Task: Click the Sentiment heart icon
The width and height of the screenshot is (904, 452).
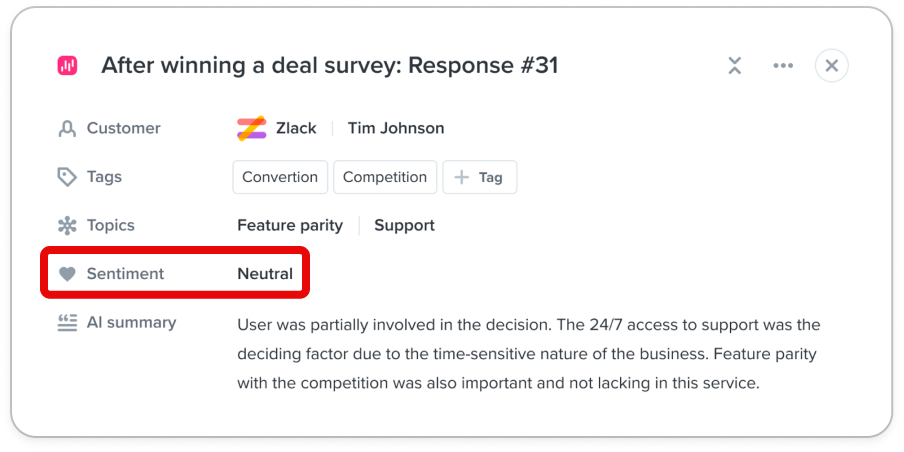Action: coord(67,274)
